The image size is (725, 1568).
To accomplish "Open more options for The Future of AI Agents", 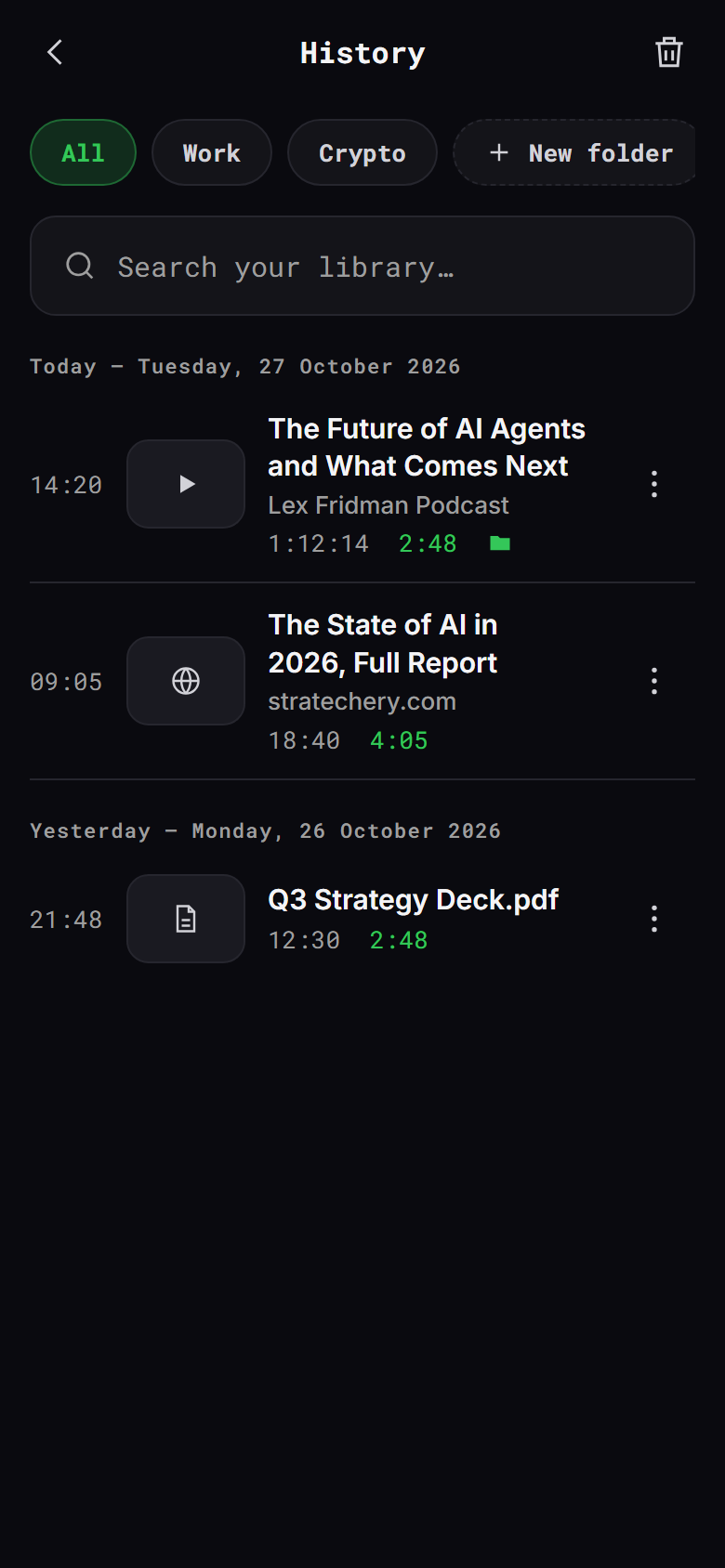I will point(654,484).
